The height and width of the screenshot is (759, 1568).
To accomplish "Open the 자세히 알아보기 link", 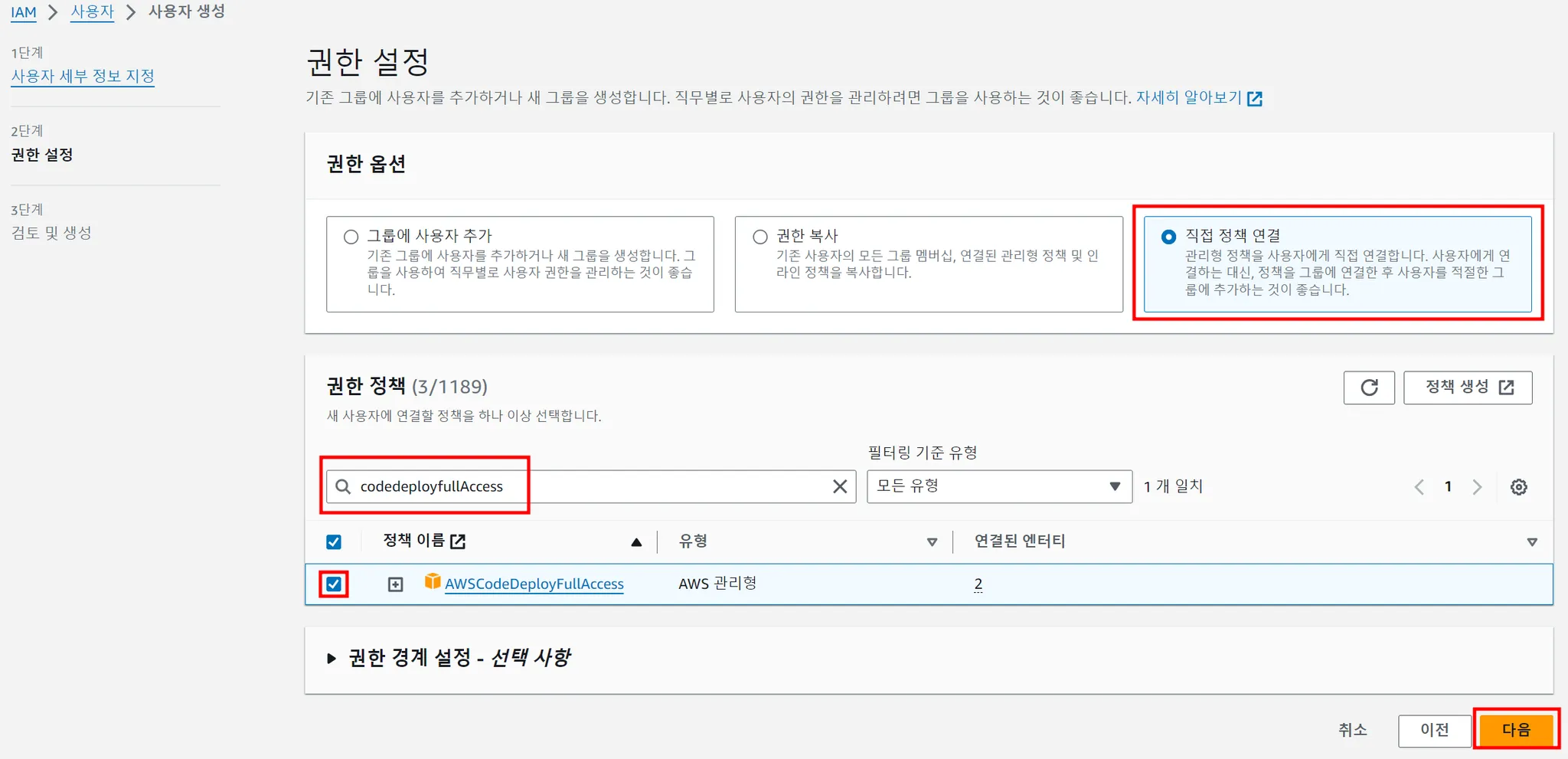I will (1188, 98).
